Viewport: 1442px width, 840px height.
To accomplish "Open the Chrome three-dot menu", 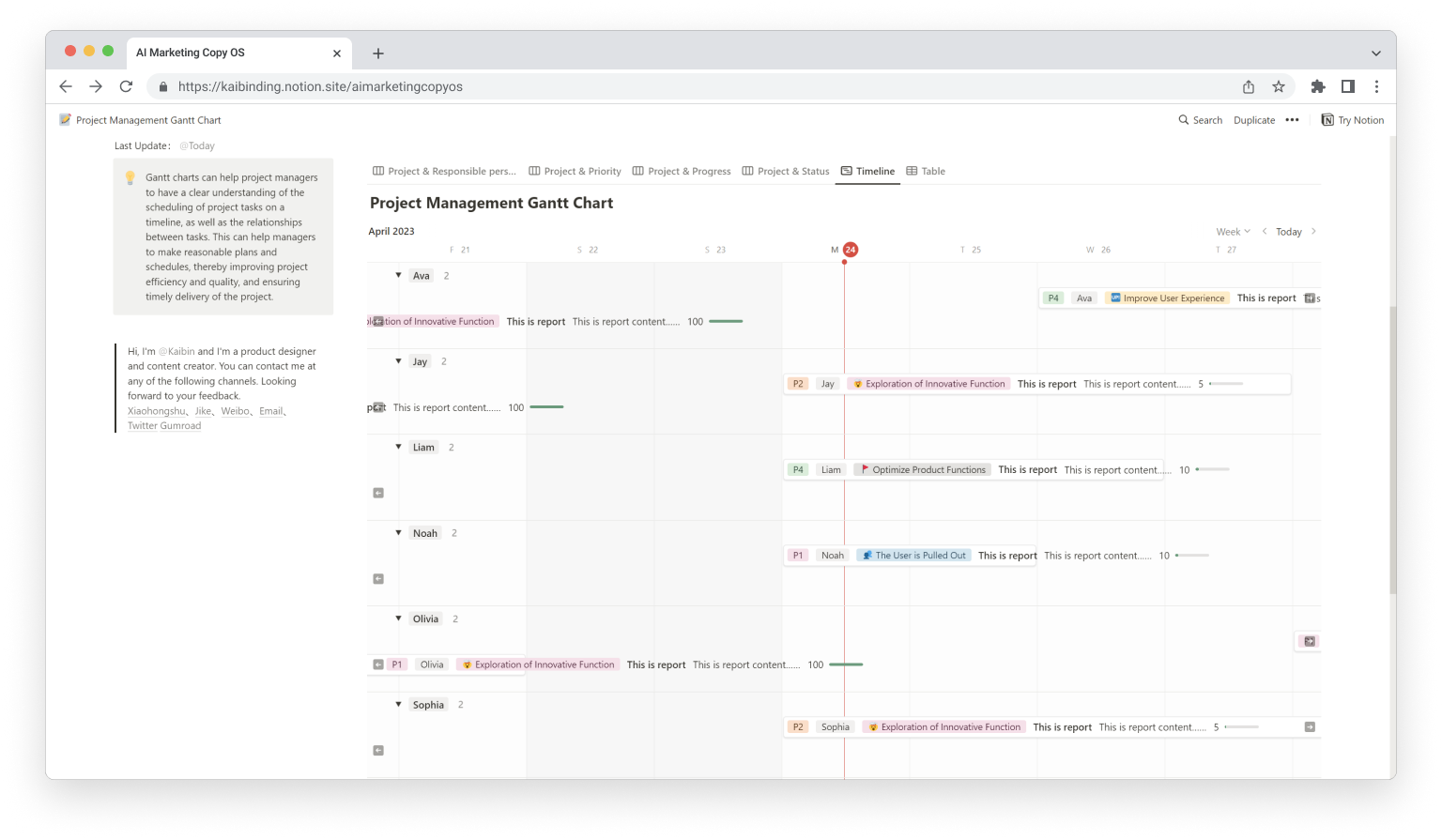I will tap(1377, 86).
